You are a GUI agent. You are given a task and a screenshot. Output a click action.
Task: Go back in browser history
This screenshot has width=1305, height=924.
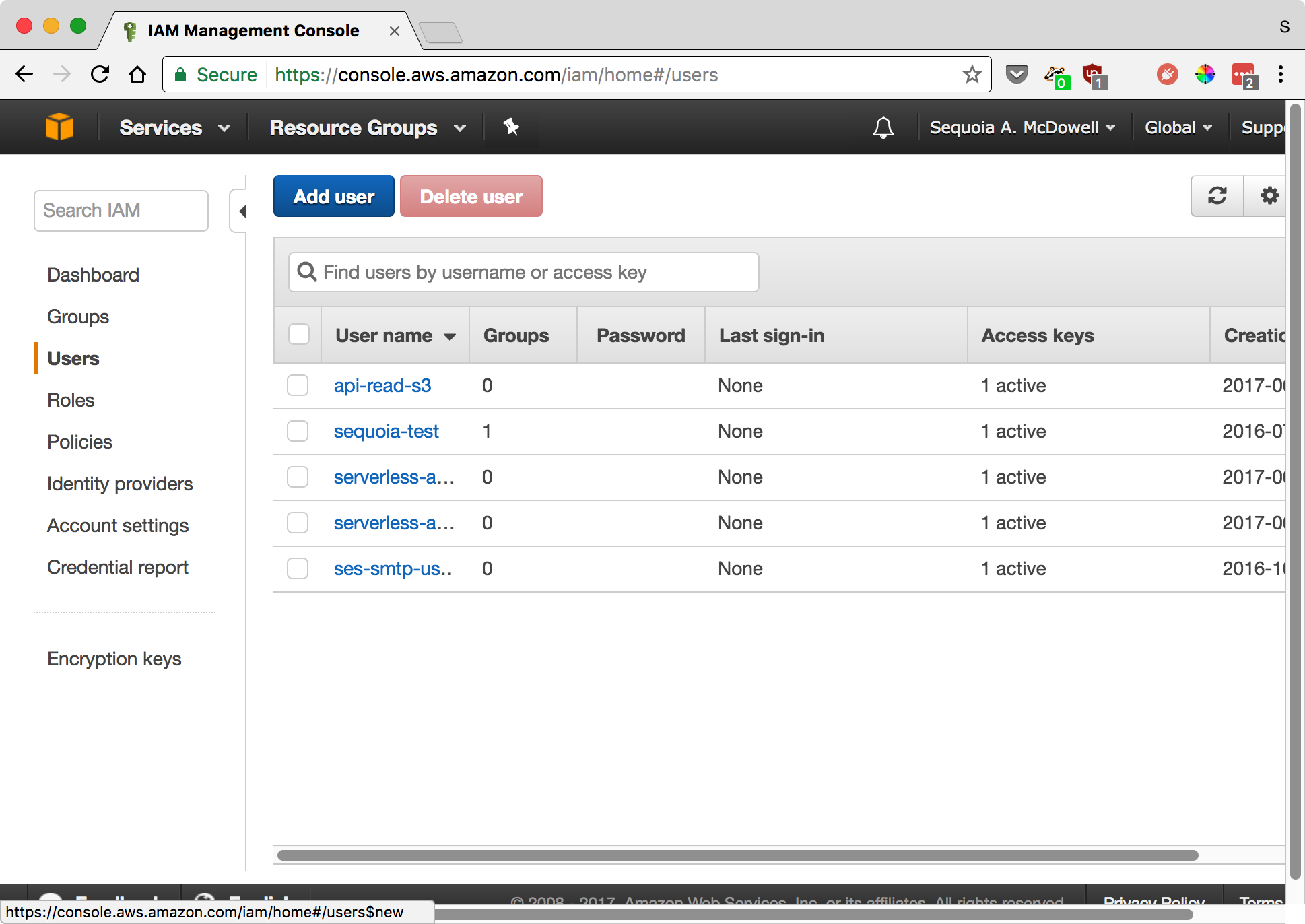(x=24, y=74)
